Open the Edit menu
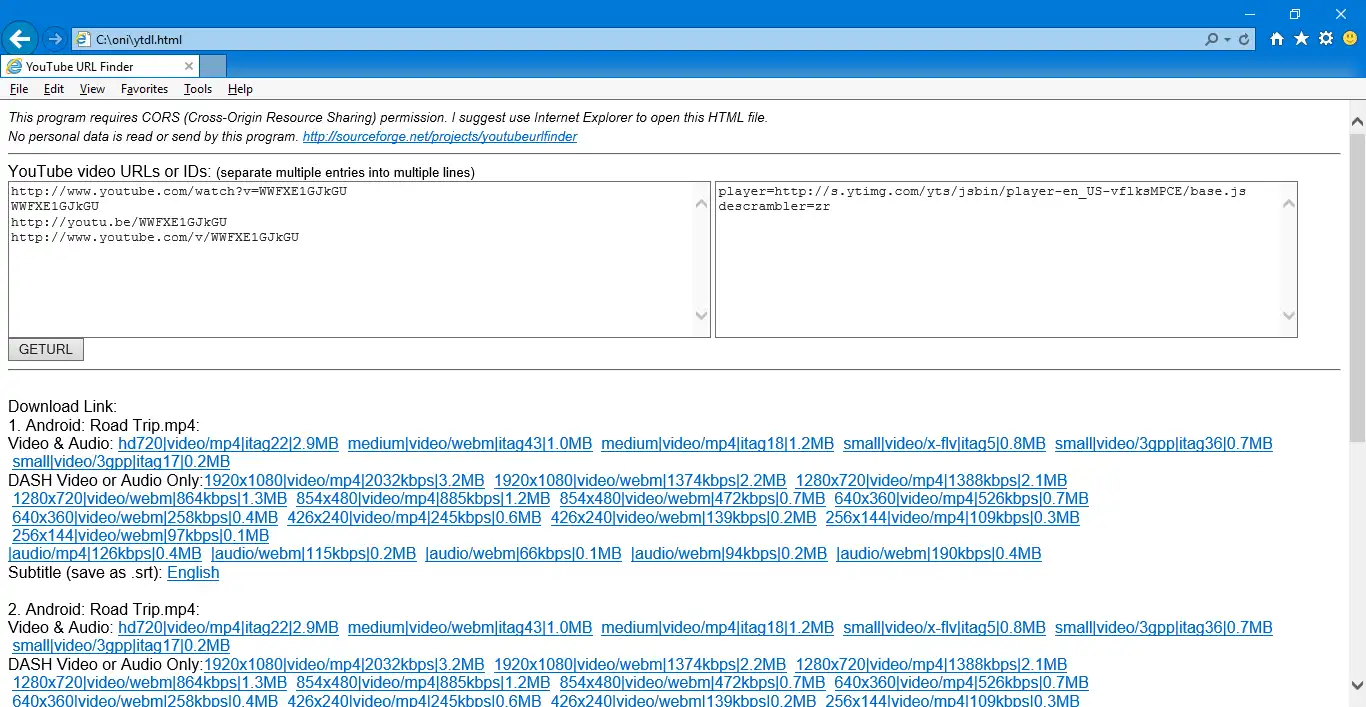Viewport: 1366px width, 707px height. coord(54,89)
